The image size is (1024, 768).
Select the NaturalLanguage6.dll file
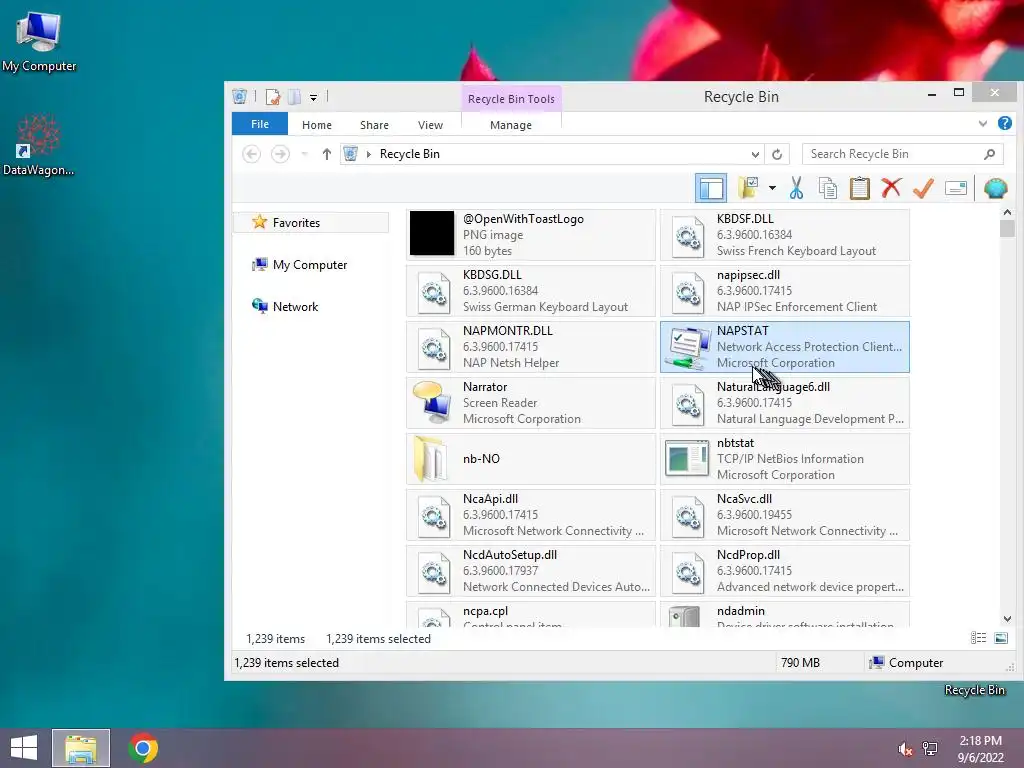coord(784,403)
